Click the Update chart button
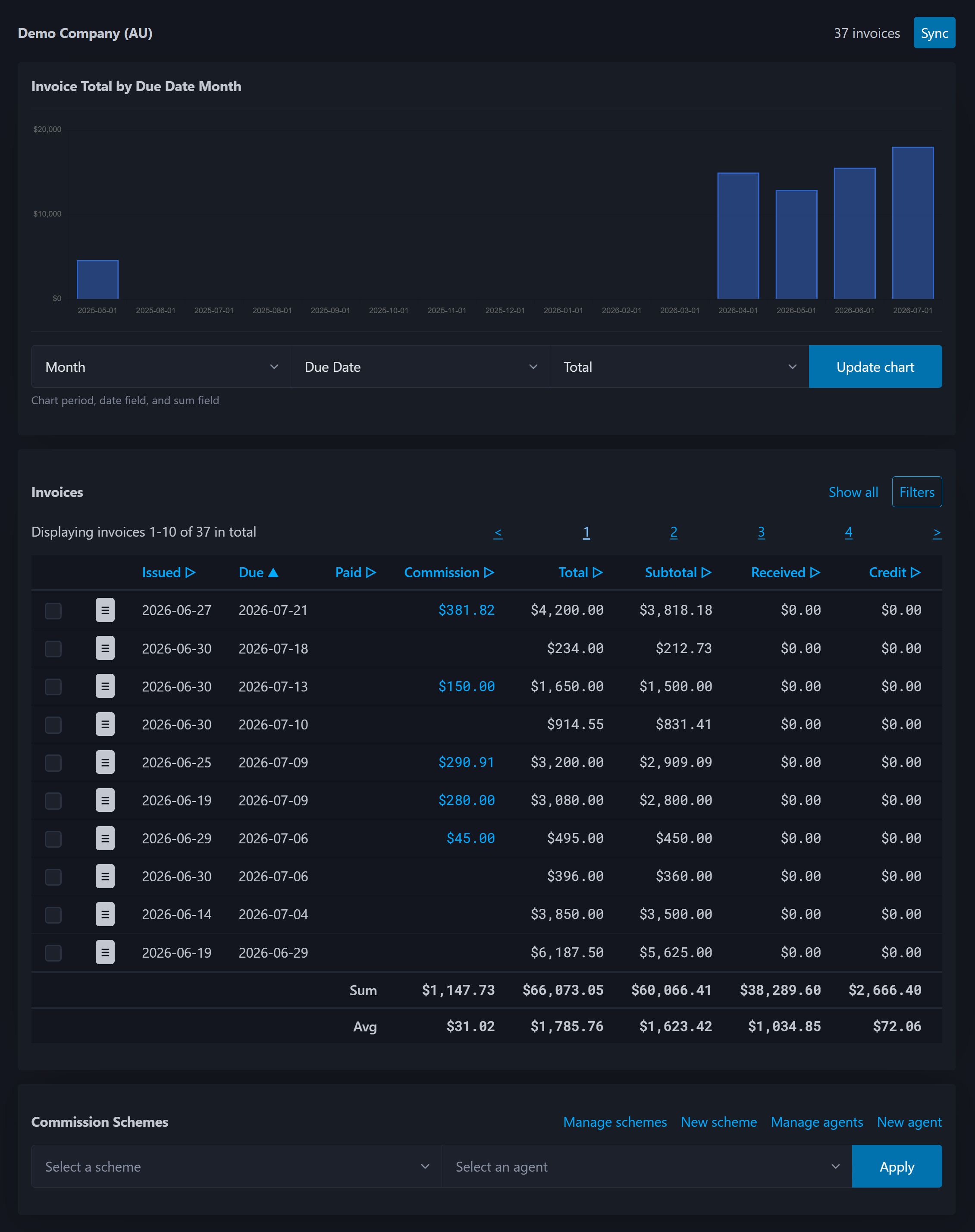Viewport: 975px width, 1232px height. [875, 367]
